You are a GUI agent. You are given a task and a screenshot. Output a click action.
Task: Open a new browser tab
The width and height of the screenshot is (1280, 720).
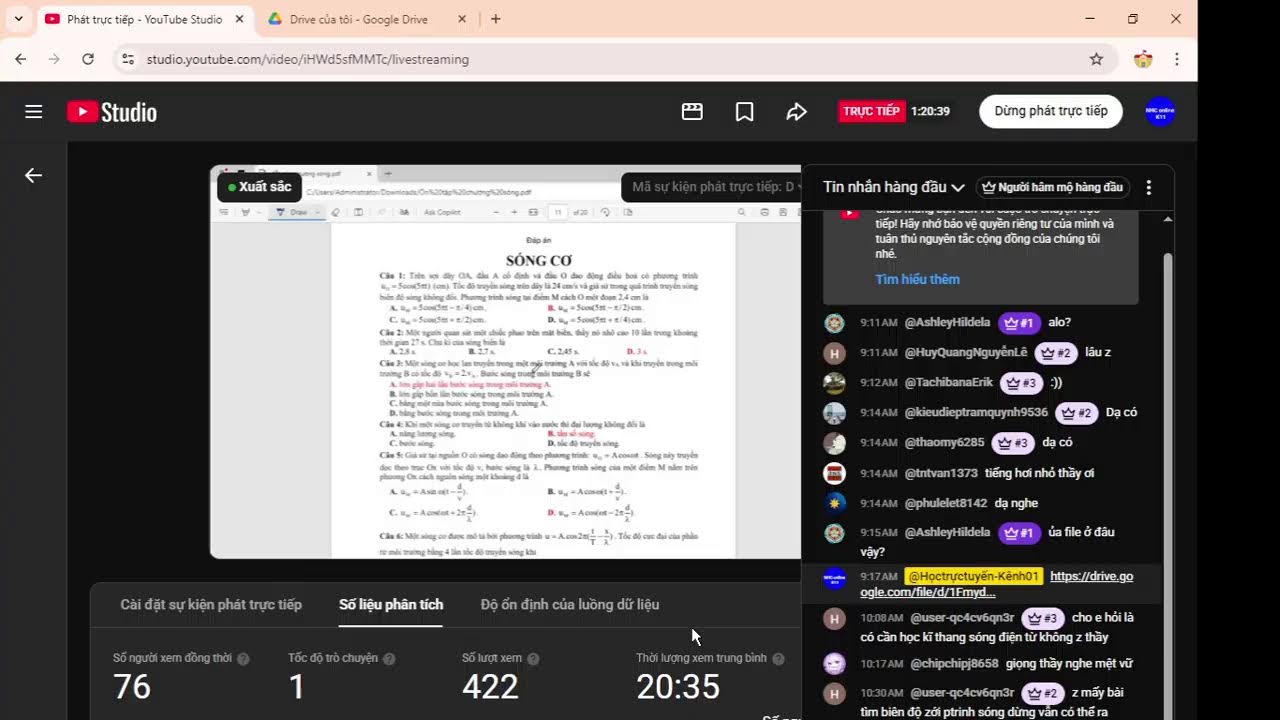[x=496, y=19]
